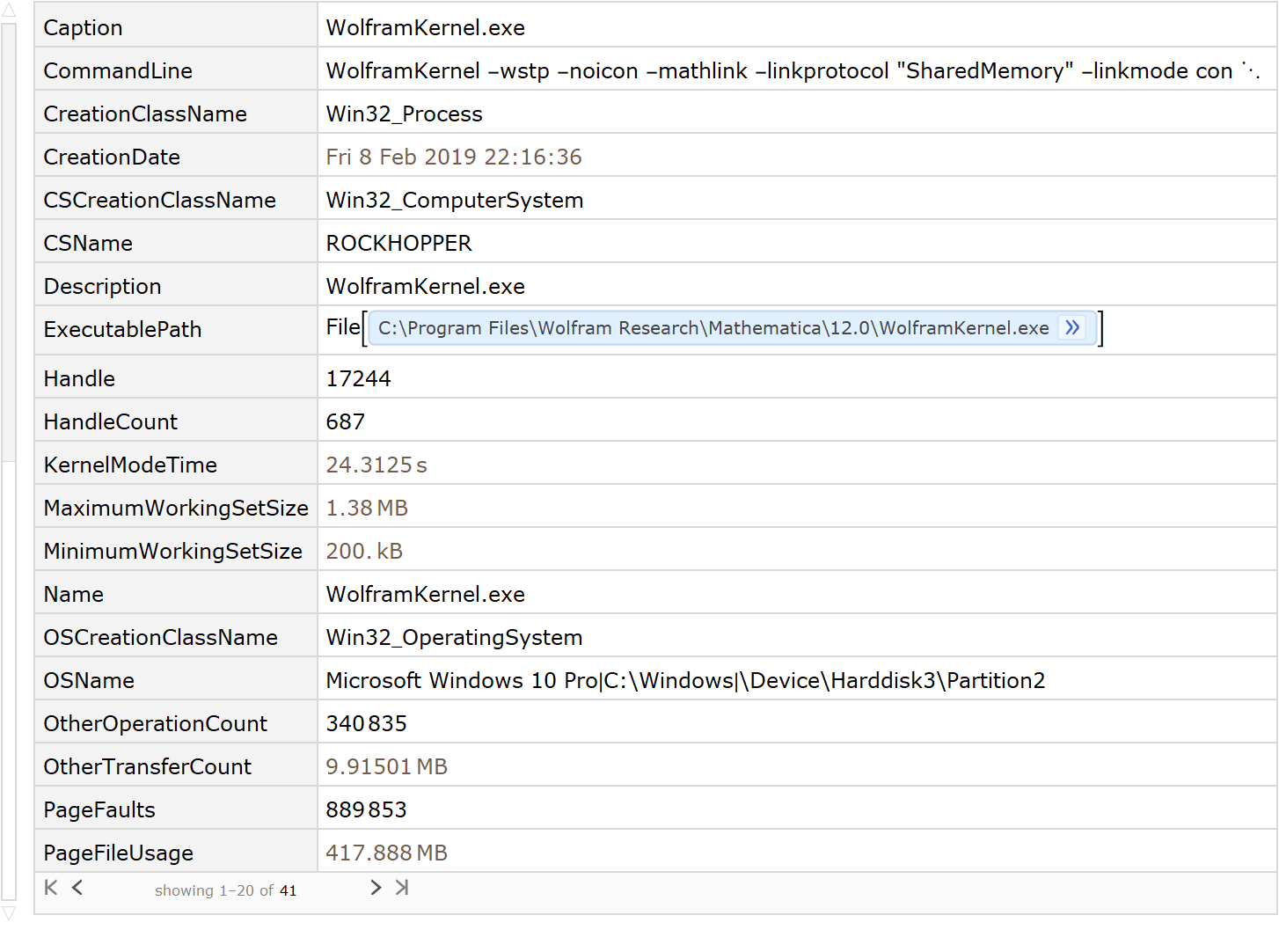Image resolution: width=1279 pixels, height=952 pixels.
Task: Select the ExecutablePath row label
Action: pos(122,330)
